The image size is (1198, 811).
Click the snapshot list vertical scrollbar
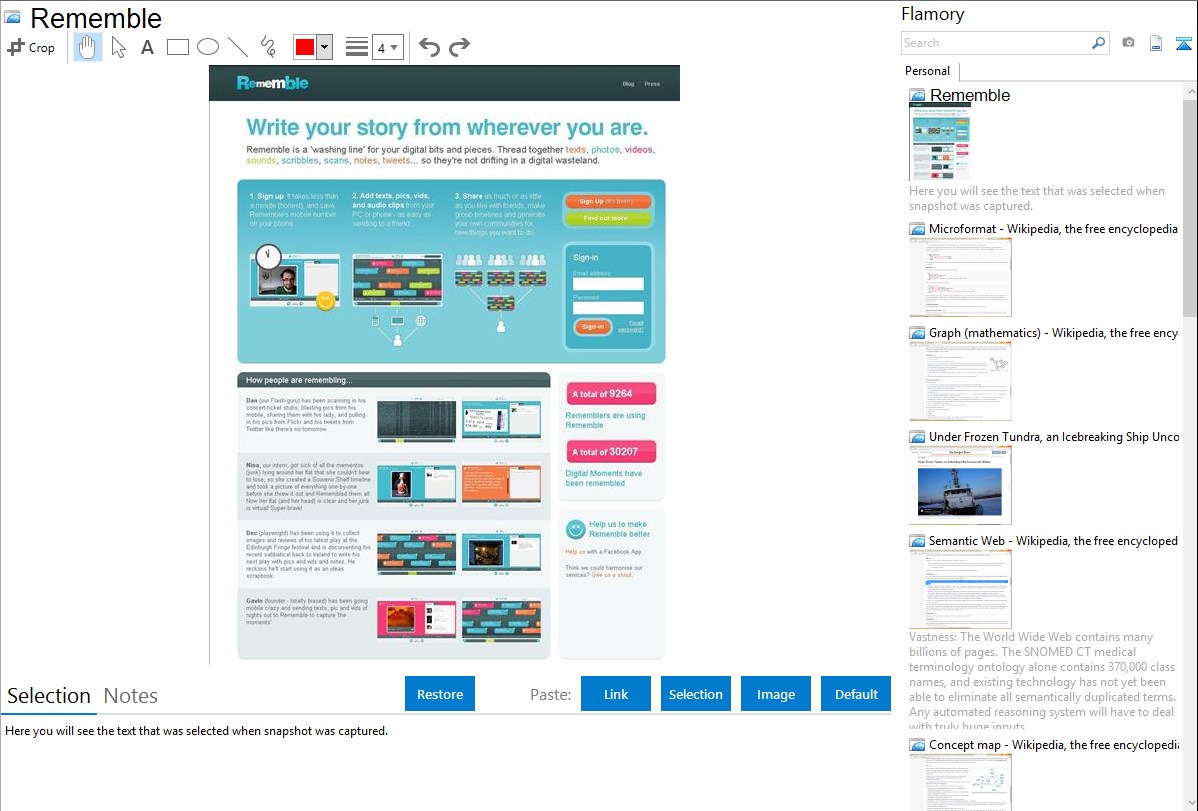[x=1190, y=206]
